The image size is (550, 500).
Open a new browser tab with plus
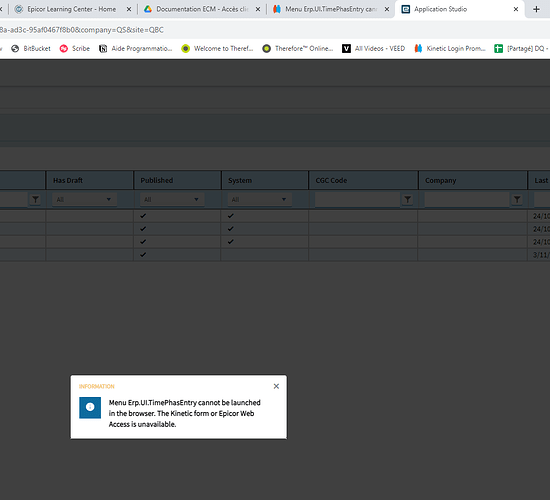point(536,9)
